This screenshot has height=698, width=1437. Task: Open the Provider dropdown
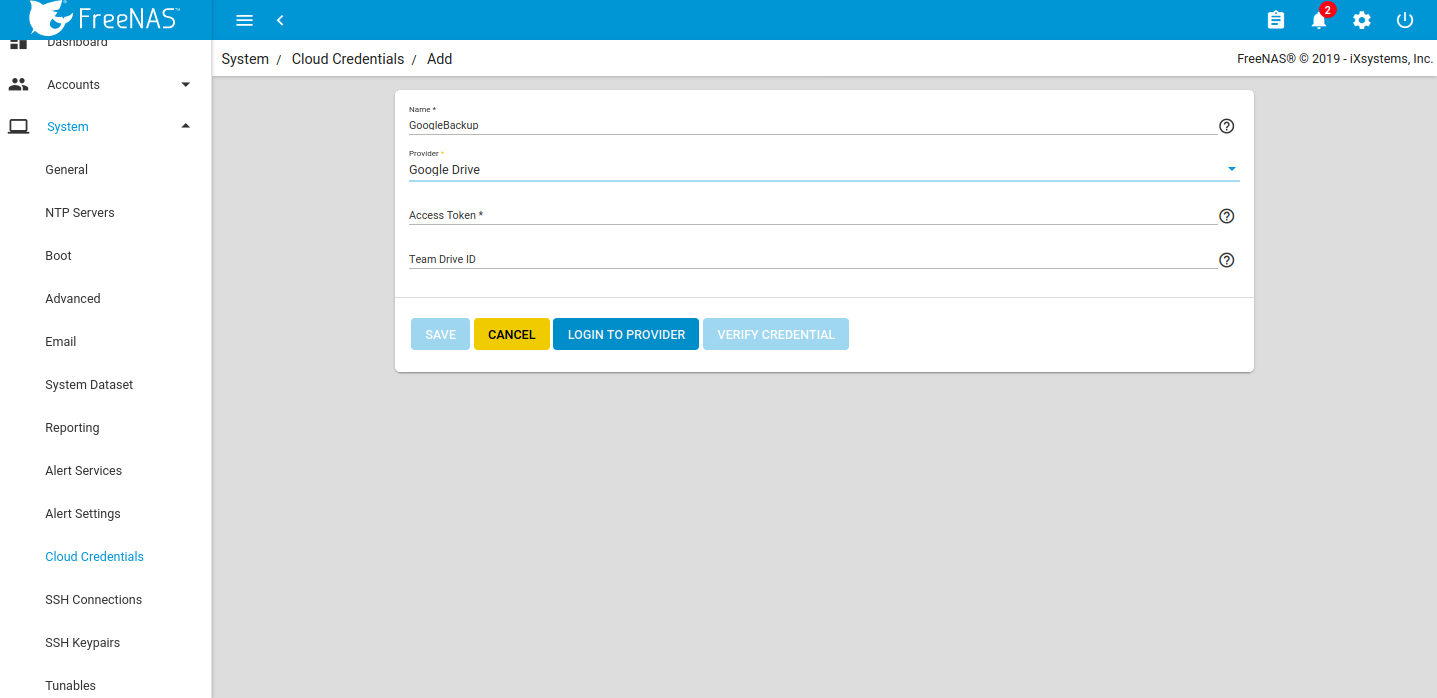pyautogui.click(x=824, y=170)
